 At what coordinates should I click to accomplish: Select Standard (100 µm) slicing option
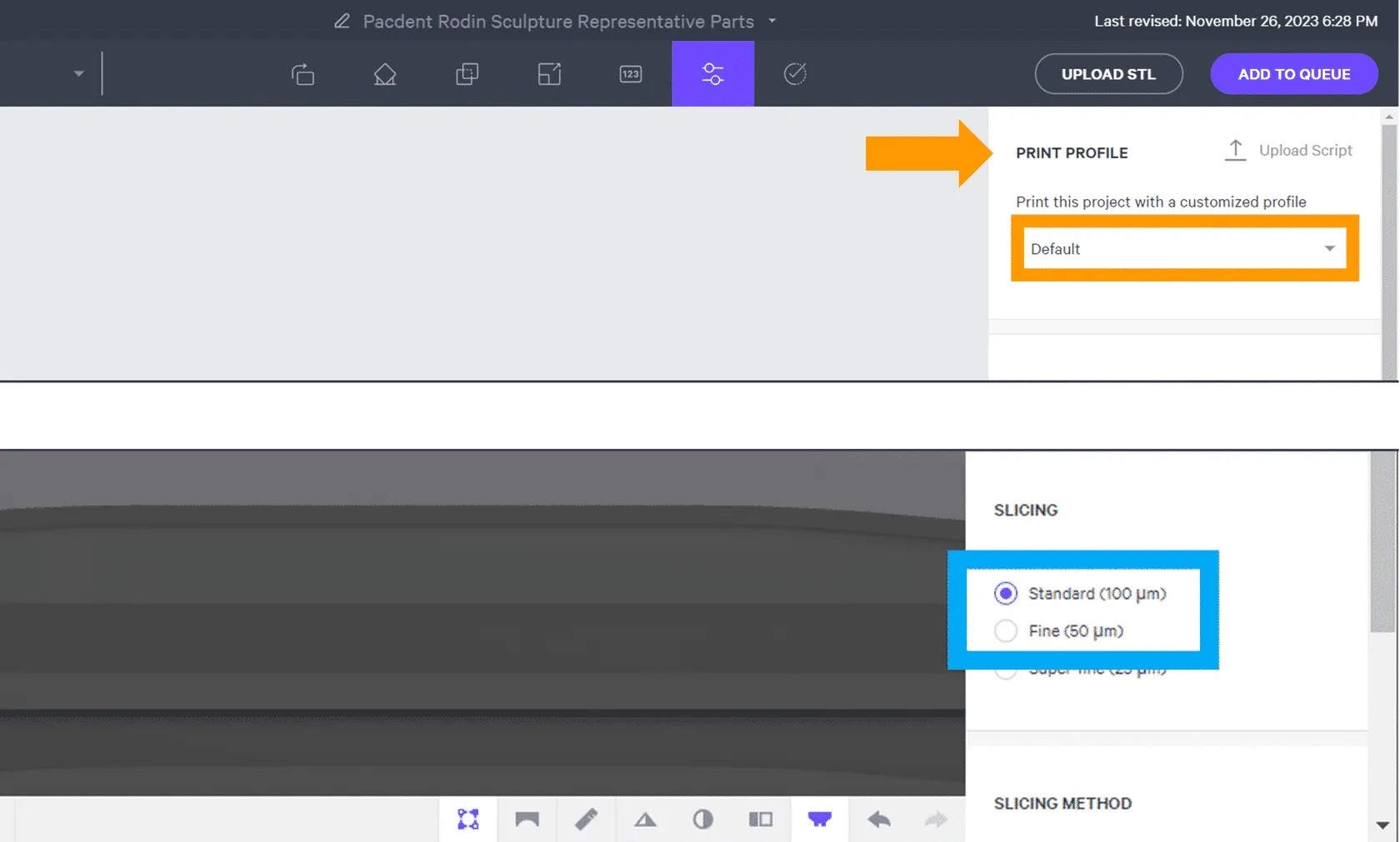[1081, 593]
